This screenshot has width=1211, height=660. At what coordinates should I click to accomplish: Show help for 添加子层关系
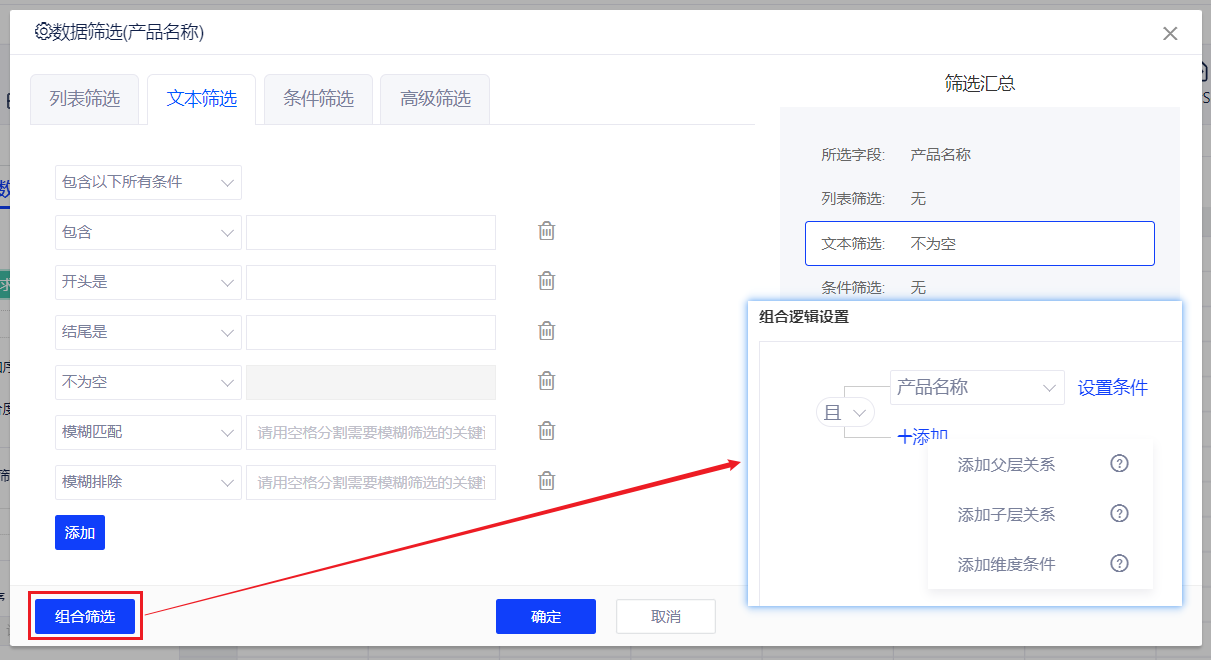[1120, 514]
